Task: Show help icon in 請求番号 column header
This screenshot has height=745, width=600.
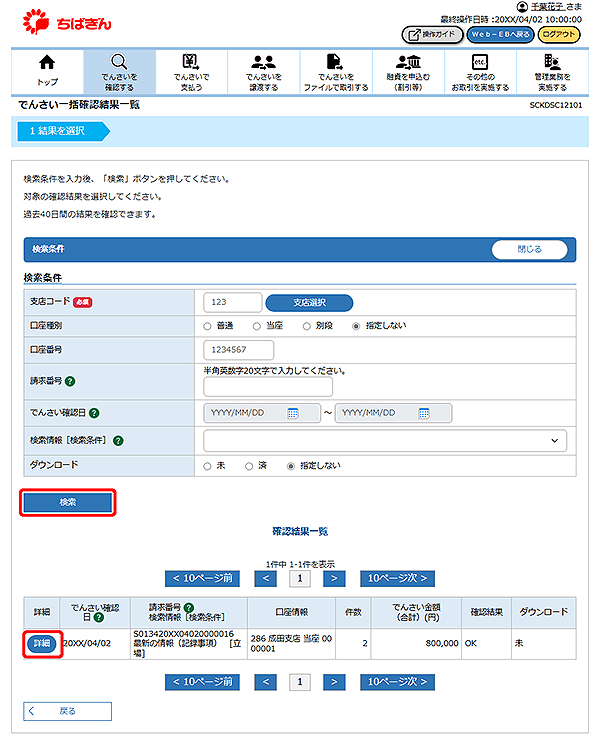Action: point(189,607)
